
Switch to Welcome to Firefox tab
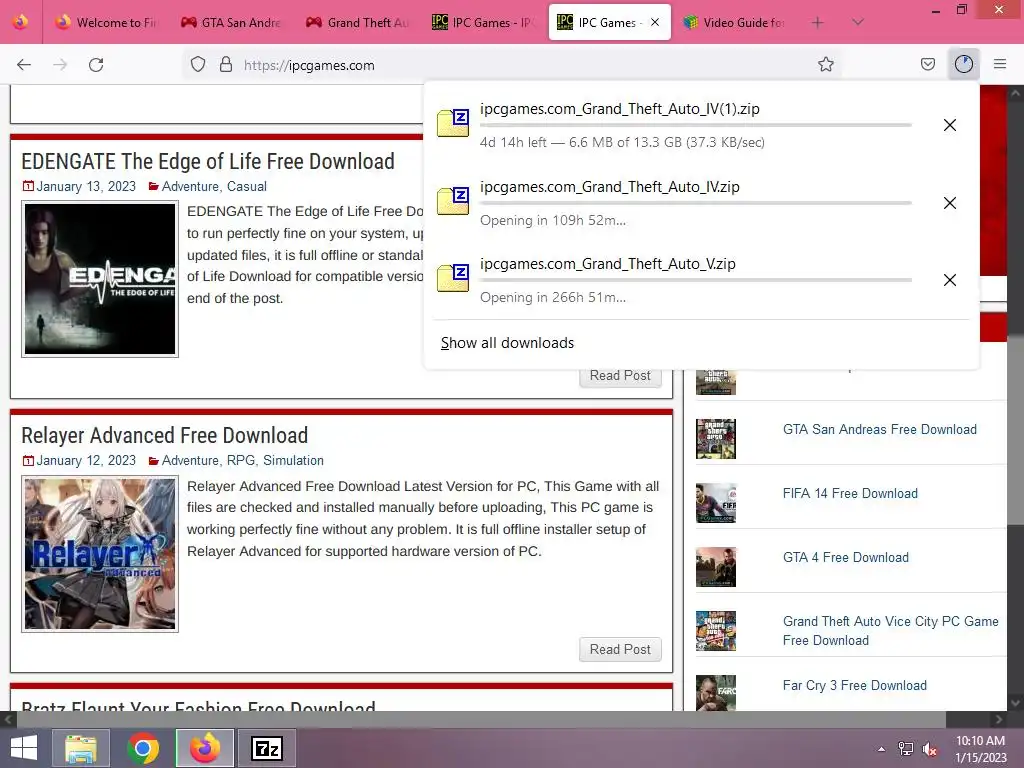click(106, 22)
